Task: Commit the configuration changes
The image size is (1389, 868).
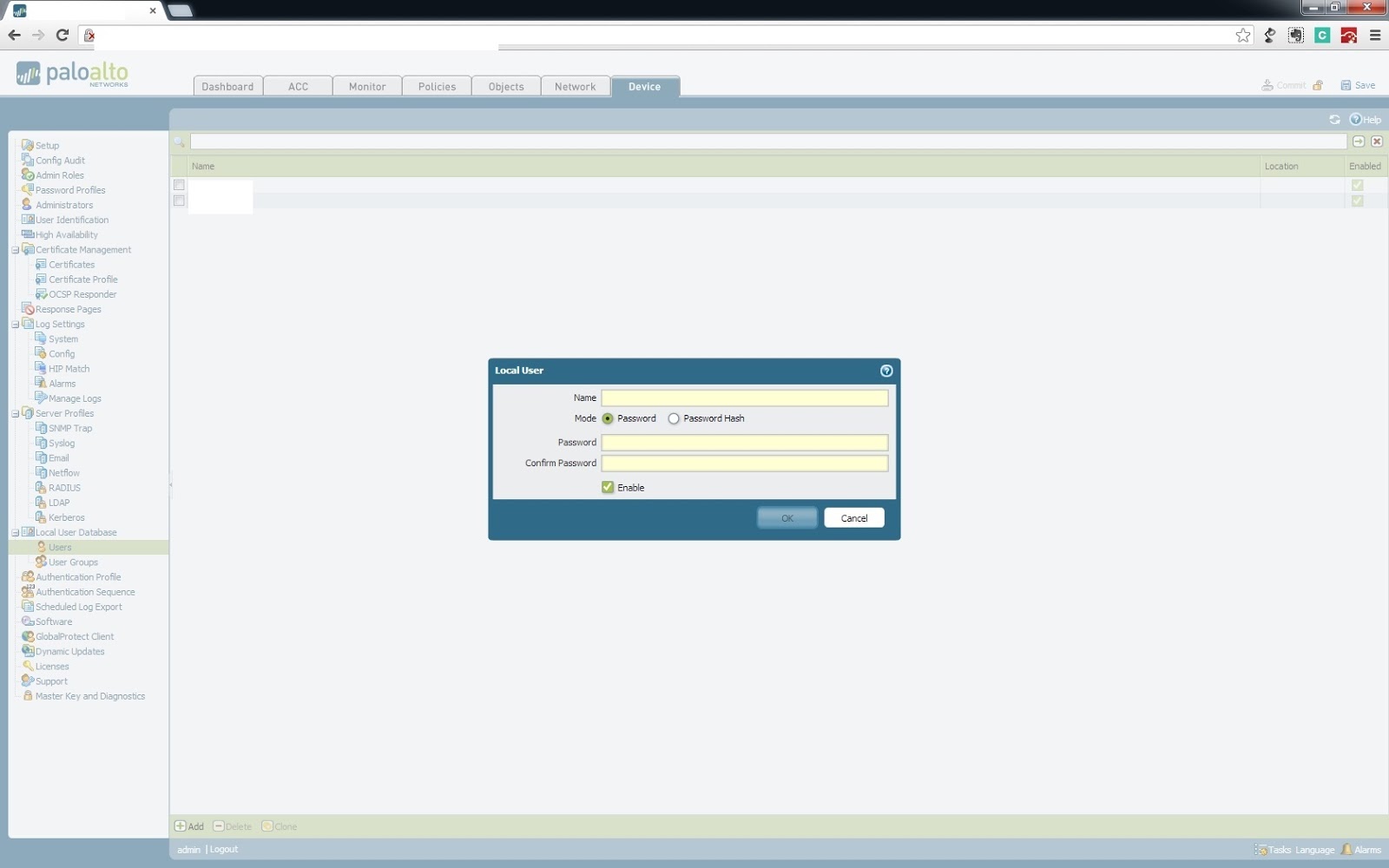Action: click(x=1287, y=85)
